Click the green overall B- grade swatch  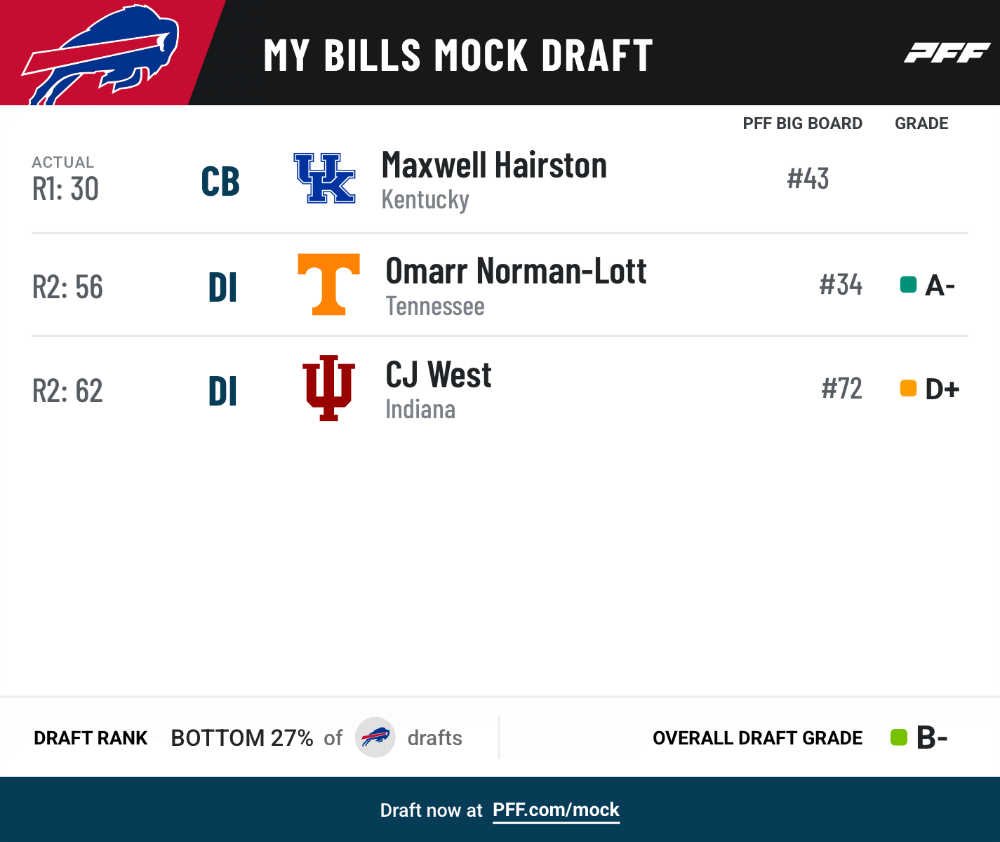coord(899,737)
